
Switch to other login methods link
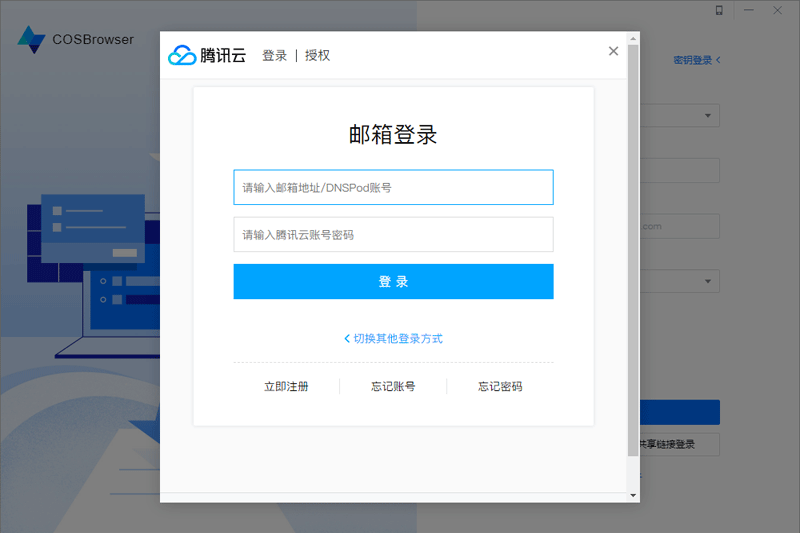tap(393, 339)
